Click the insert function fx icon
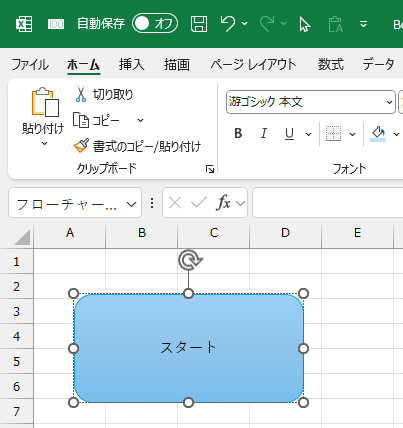Screen dimensions: 403x428 click(x=223, y=202)
